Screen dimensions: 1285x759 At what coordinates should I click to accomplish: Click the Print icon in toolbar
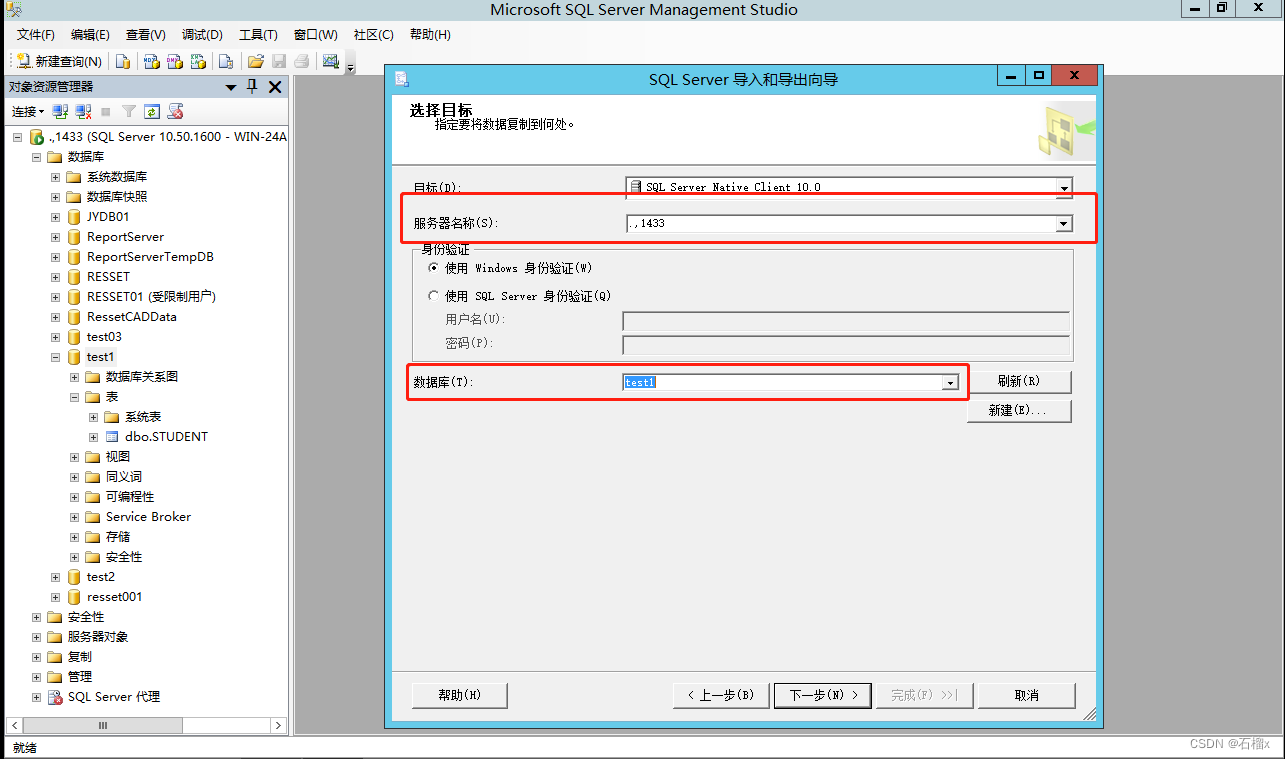301,61
